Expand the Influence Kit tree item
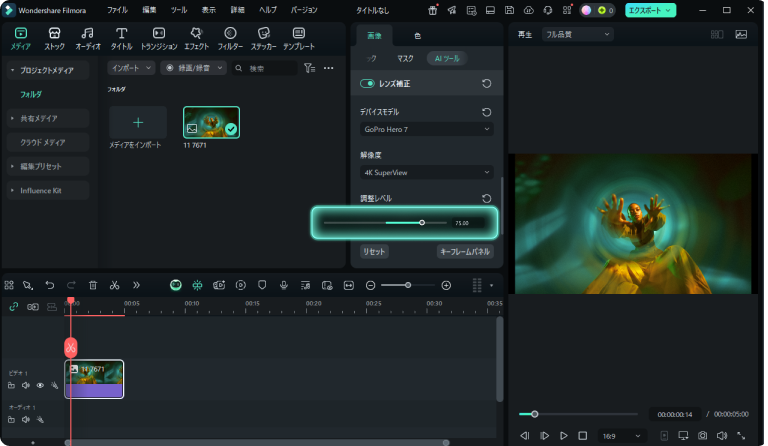 point(48,190)
